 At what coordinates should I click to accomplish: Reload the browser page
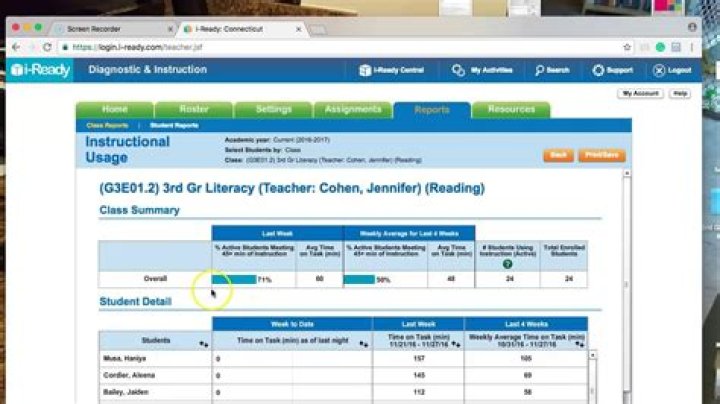coord(47,47)
